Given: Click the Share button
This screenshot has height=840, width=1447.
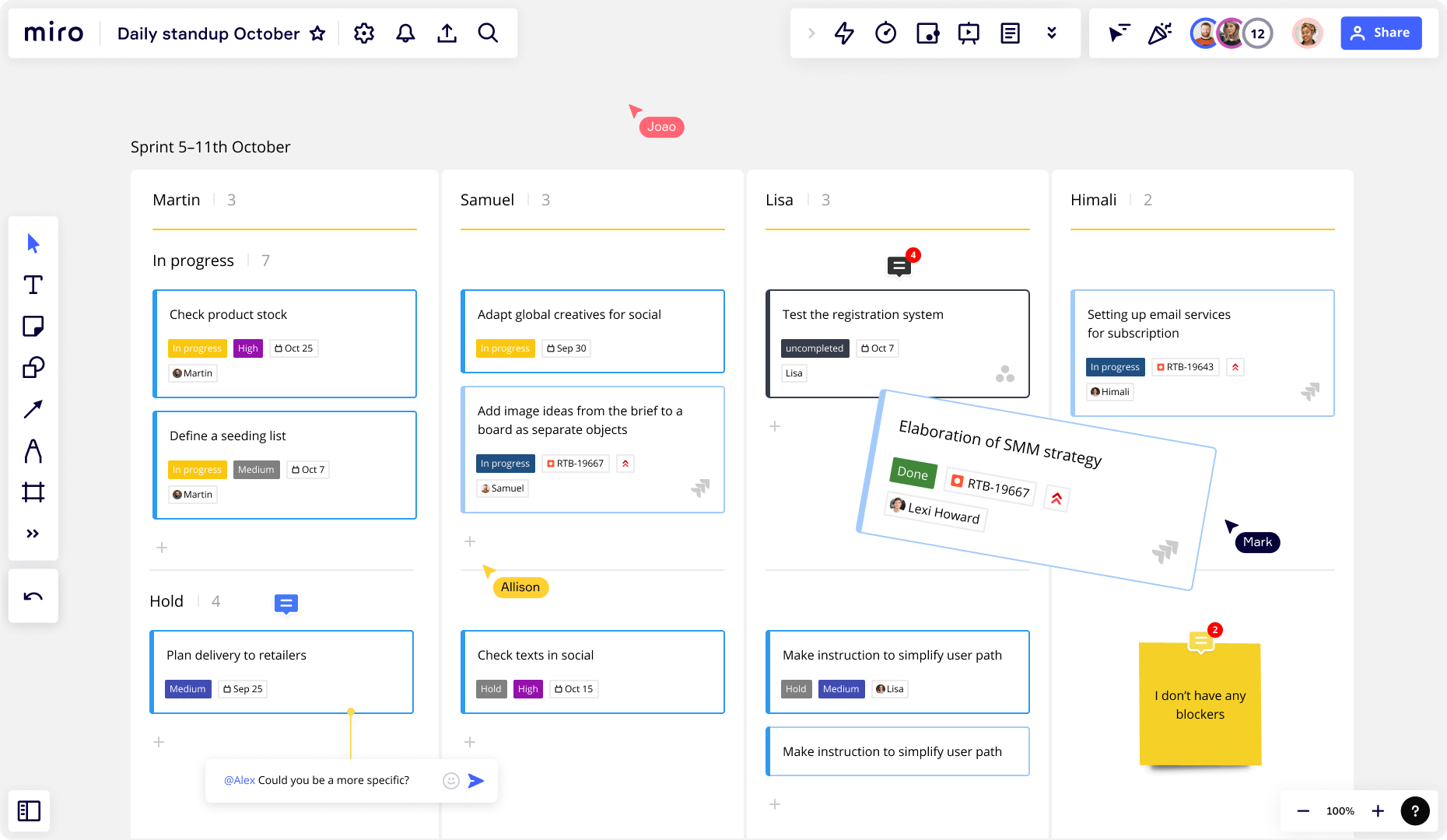Looking at the screenshot, I should click(x=1381, y=33).
